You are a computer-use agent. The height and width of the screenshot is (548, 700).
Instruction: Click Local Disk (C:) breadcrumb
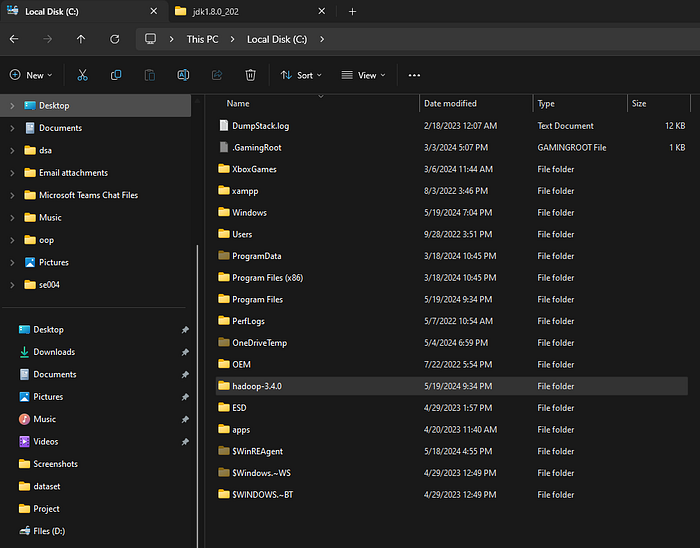coord(277,39)
